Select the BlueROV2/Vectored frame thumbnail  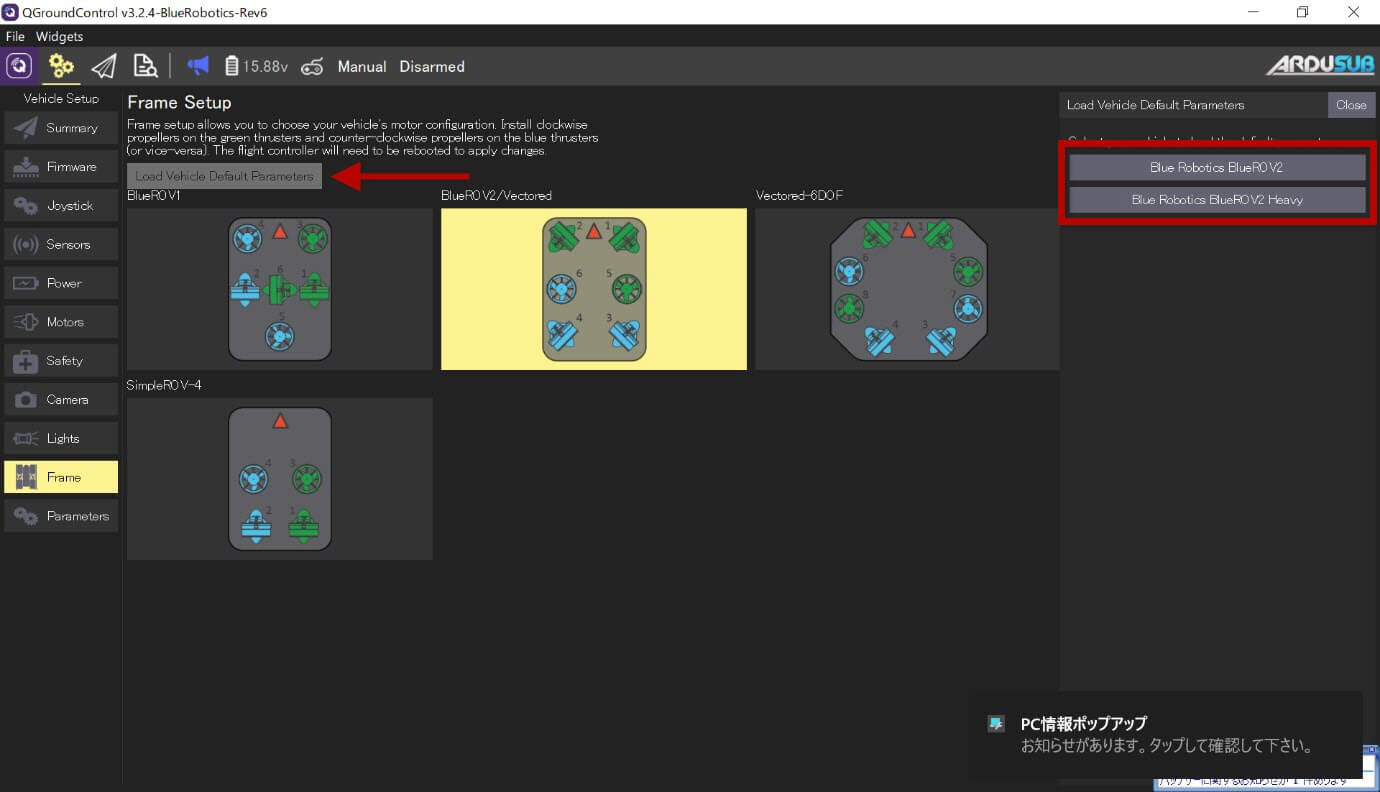[x=594, y=289]
